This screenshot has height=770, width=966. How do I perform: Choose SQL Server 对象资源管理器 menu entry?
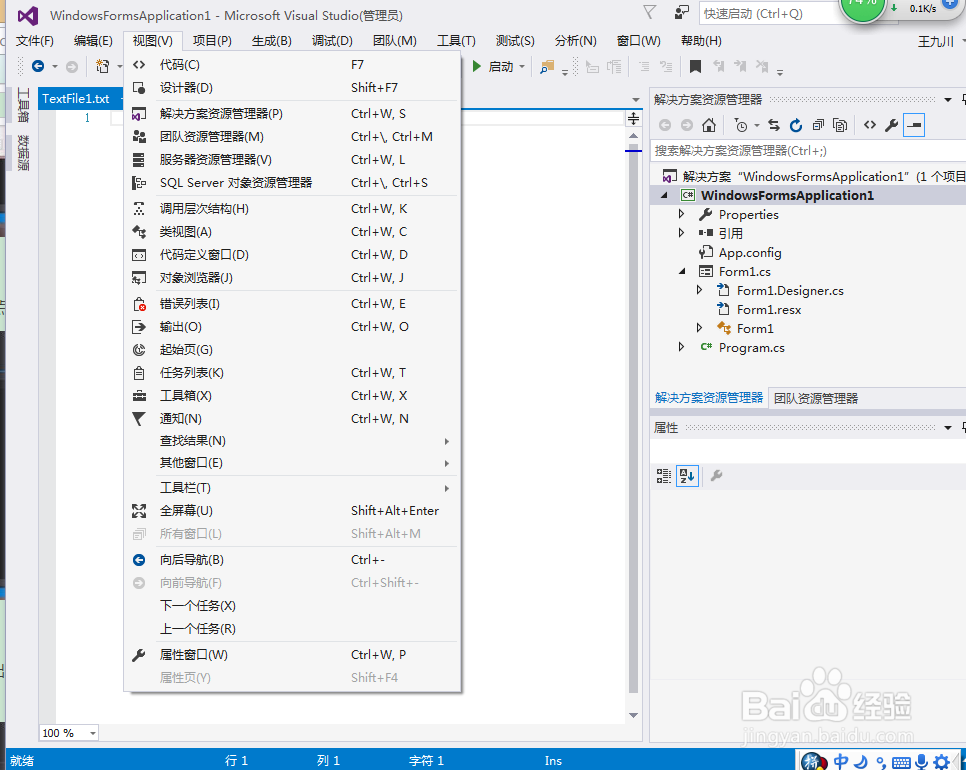(293, 182)
